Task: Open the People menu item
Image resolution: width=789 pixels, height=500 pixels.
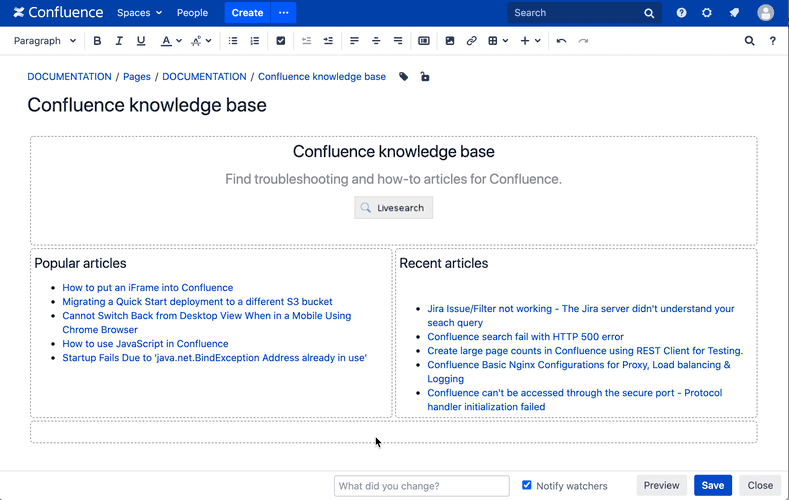Action: point(192,13)
